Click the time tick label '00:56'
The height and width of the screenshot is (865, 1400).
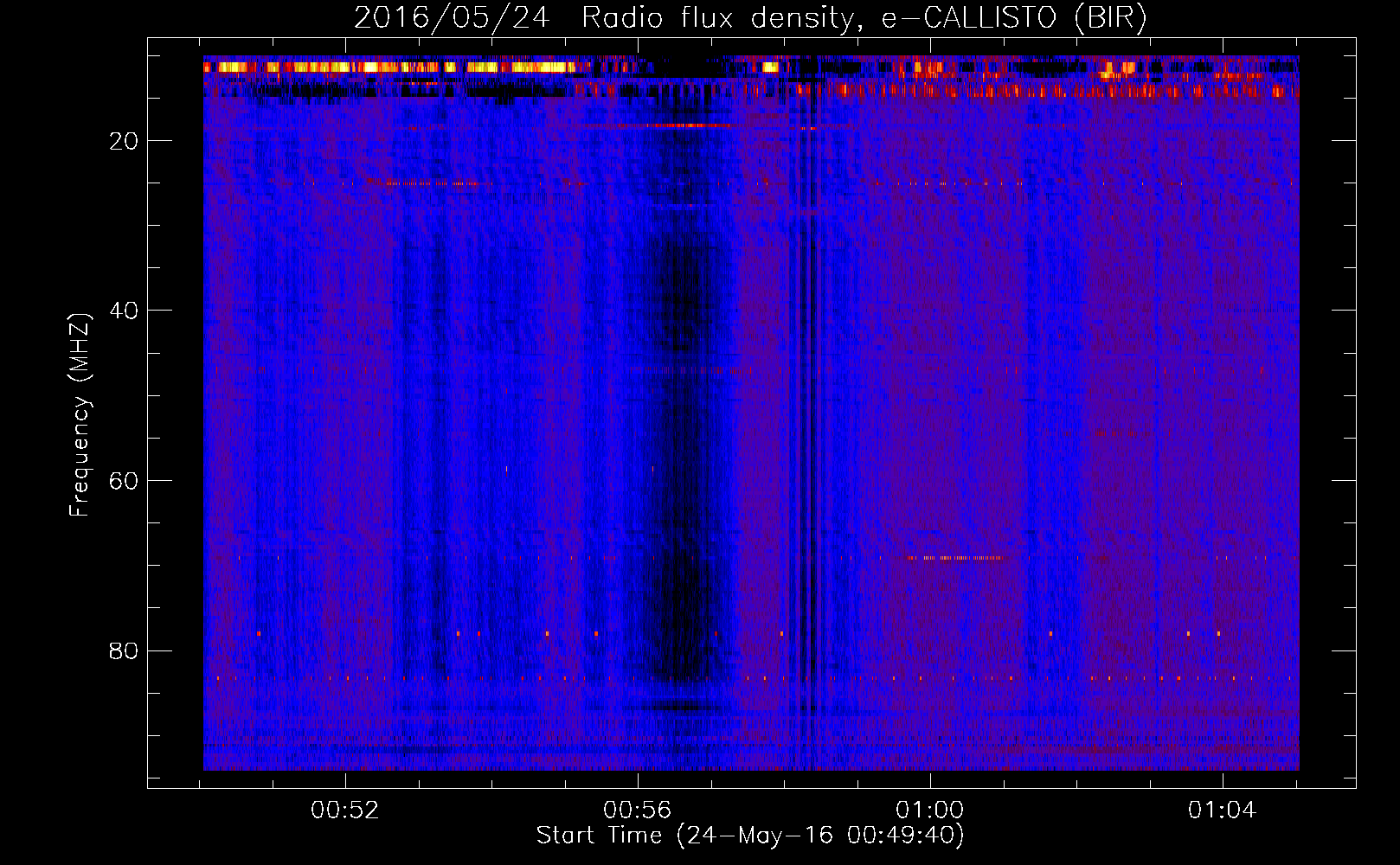[638, 810]
